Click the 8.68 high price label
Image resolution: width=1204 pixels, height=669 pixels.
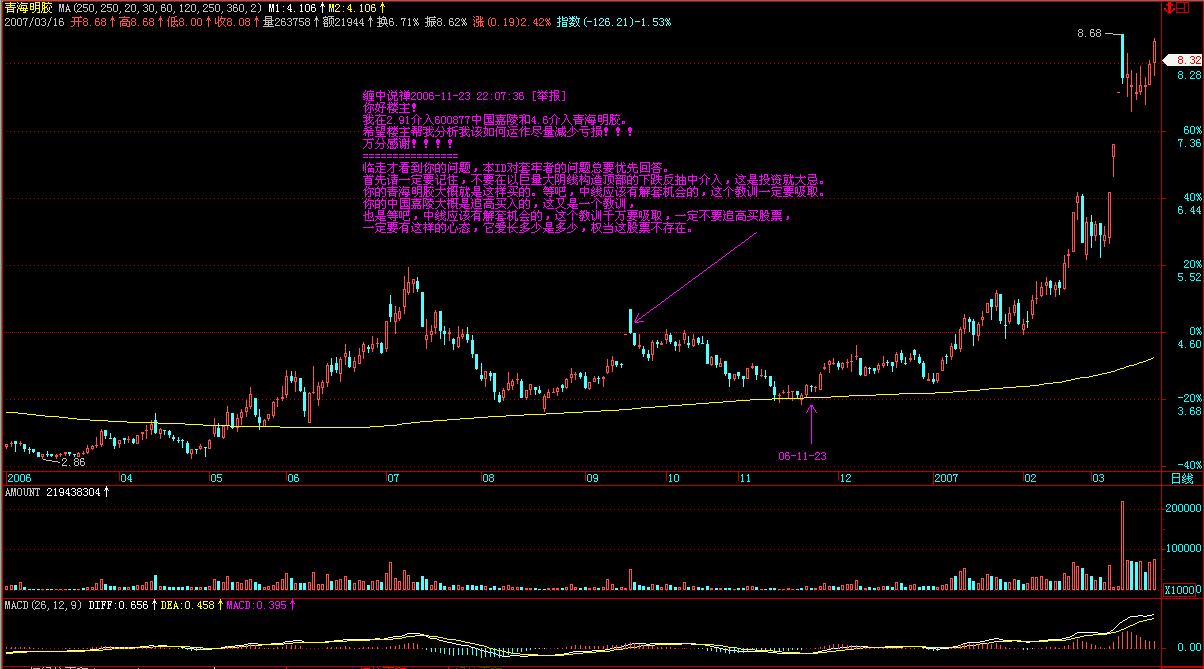pyautogui.click(x=1089, y=33)
